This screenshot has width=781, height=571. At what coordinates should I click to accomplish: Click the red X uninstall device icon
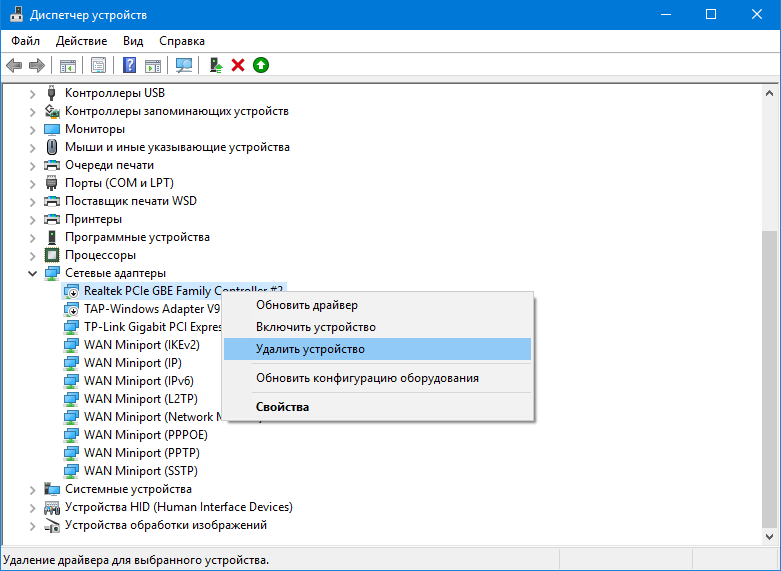[238, 66]
